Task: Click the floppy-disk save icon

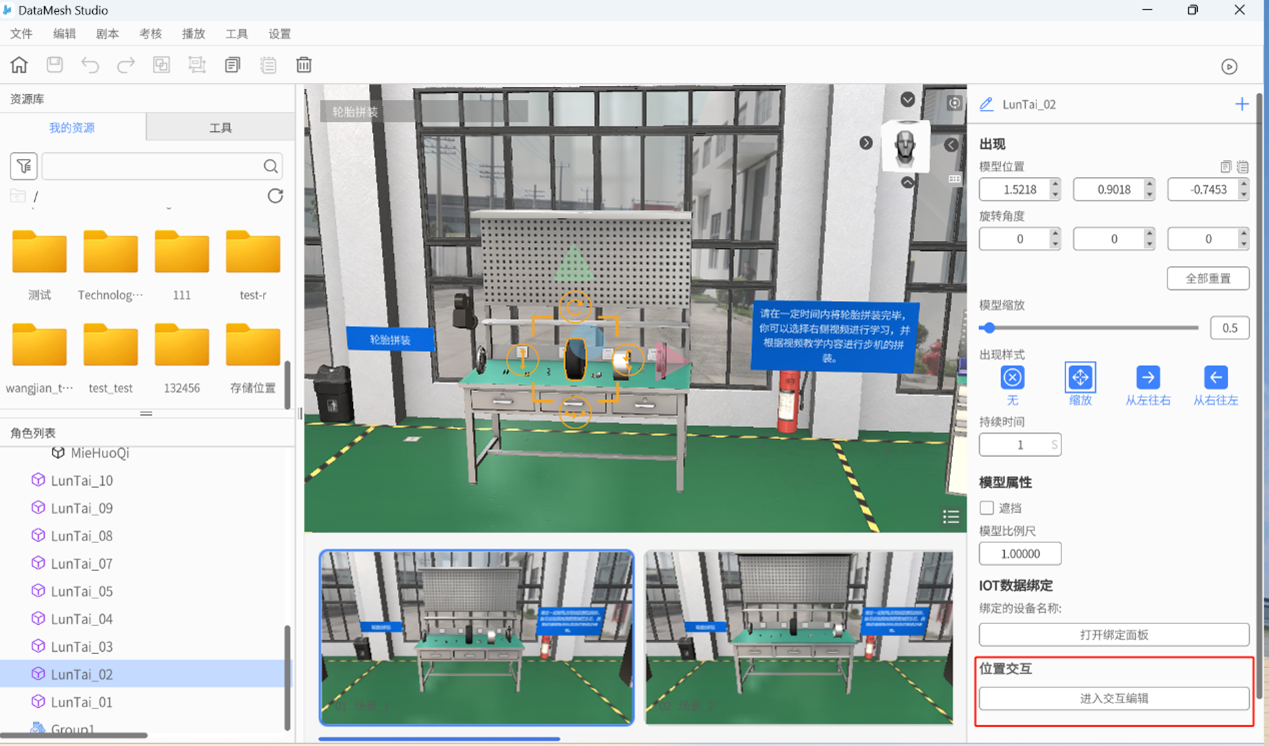Action: point(55,65)
